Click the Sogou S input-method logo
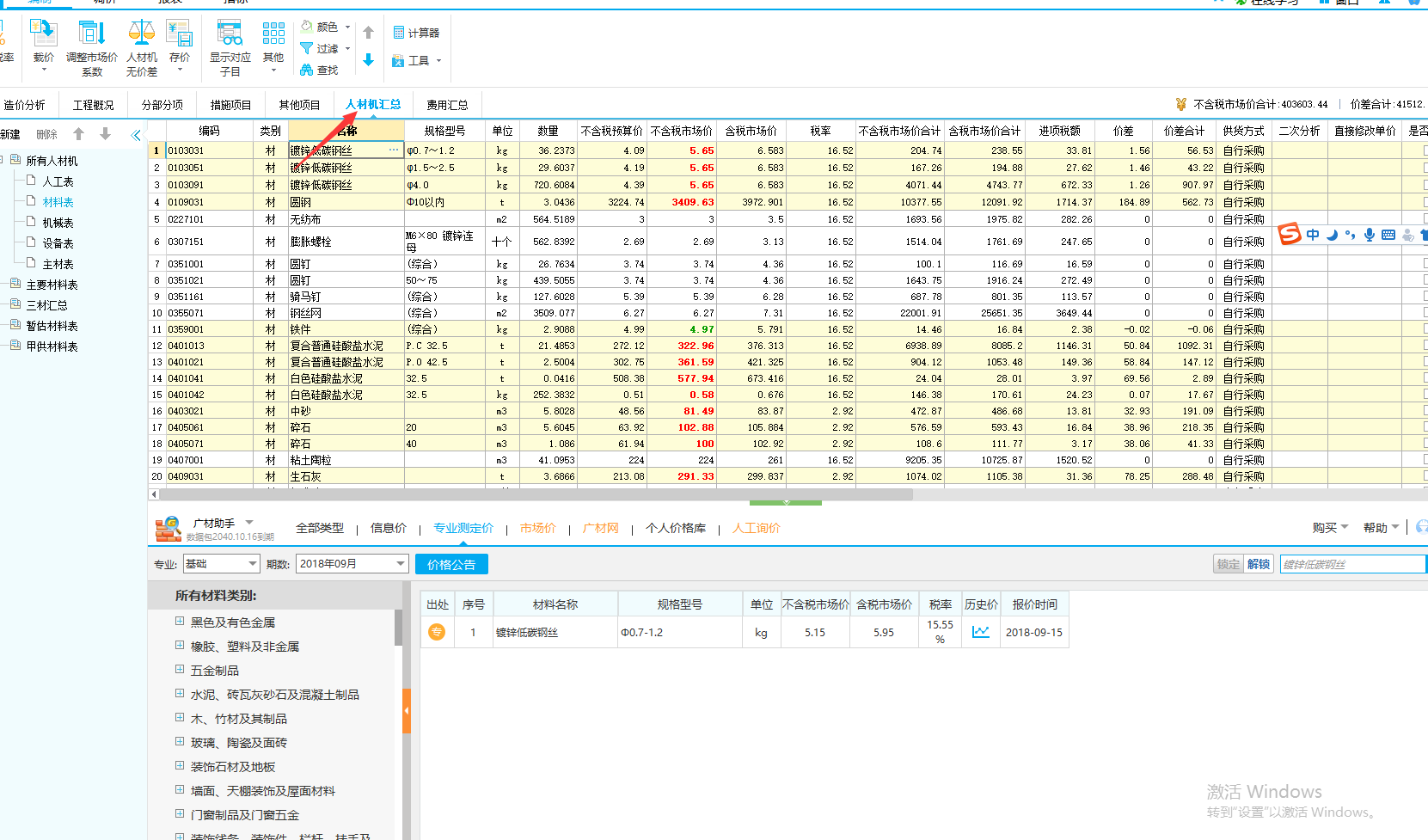 pyautogui.click(x=1289, y=234)
